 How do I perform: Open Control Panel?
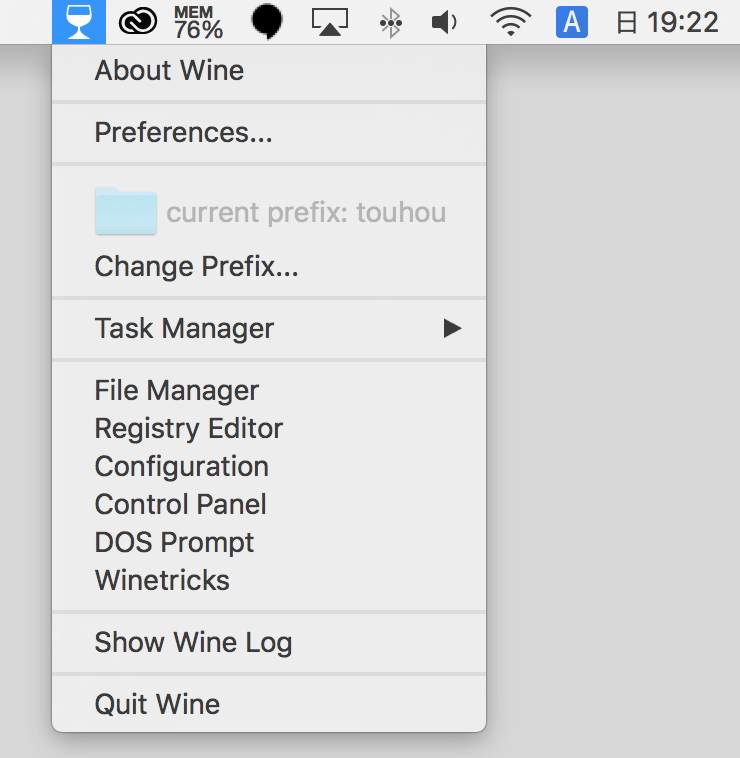coord(269,504)
